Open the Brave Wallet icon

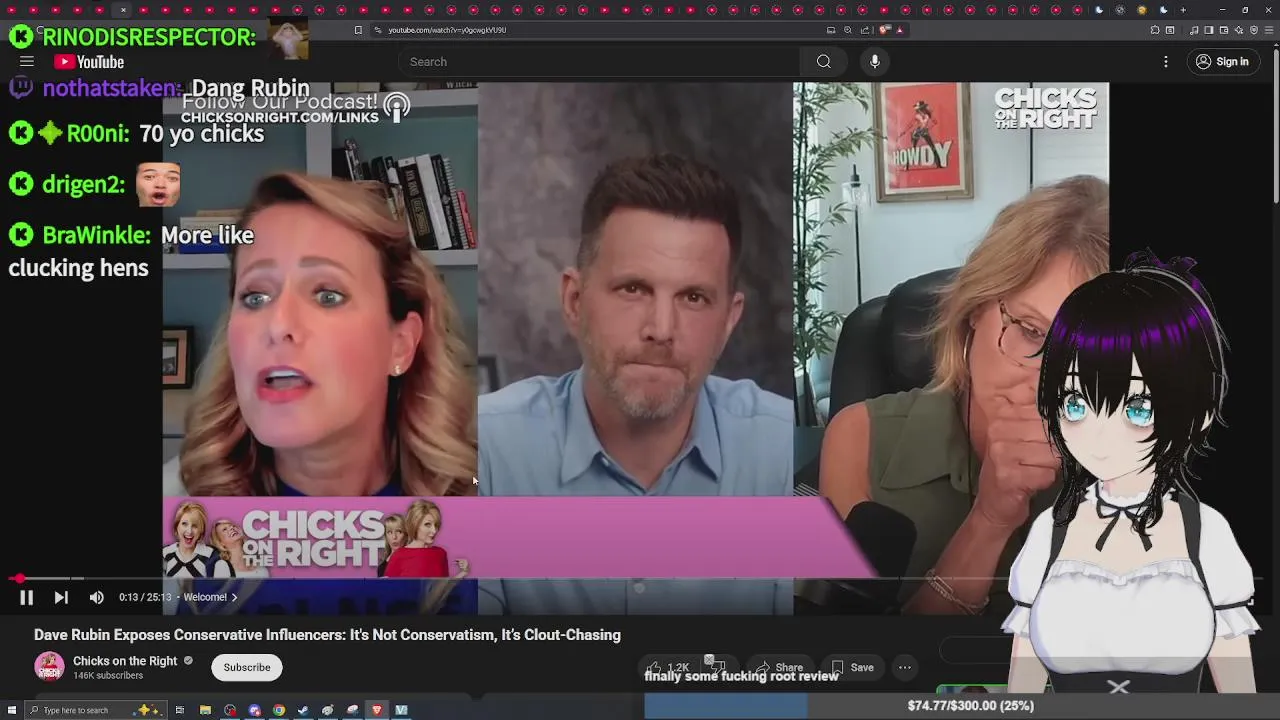click(1224, 30)
